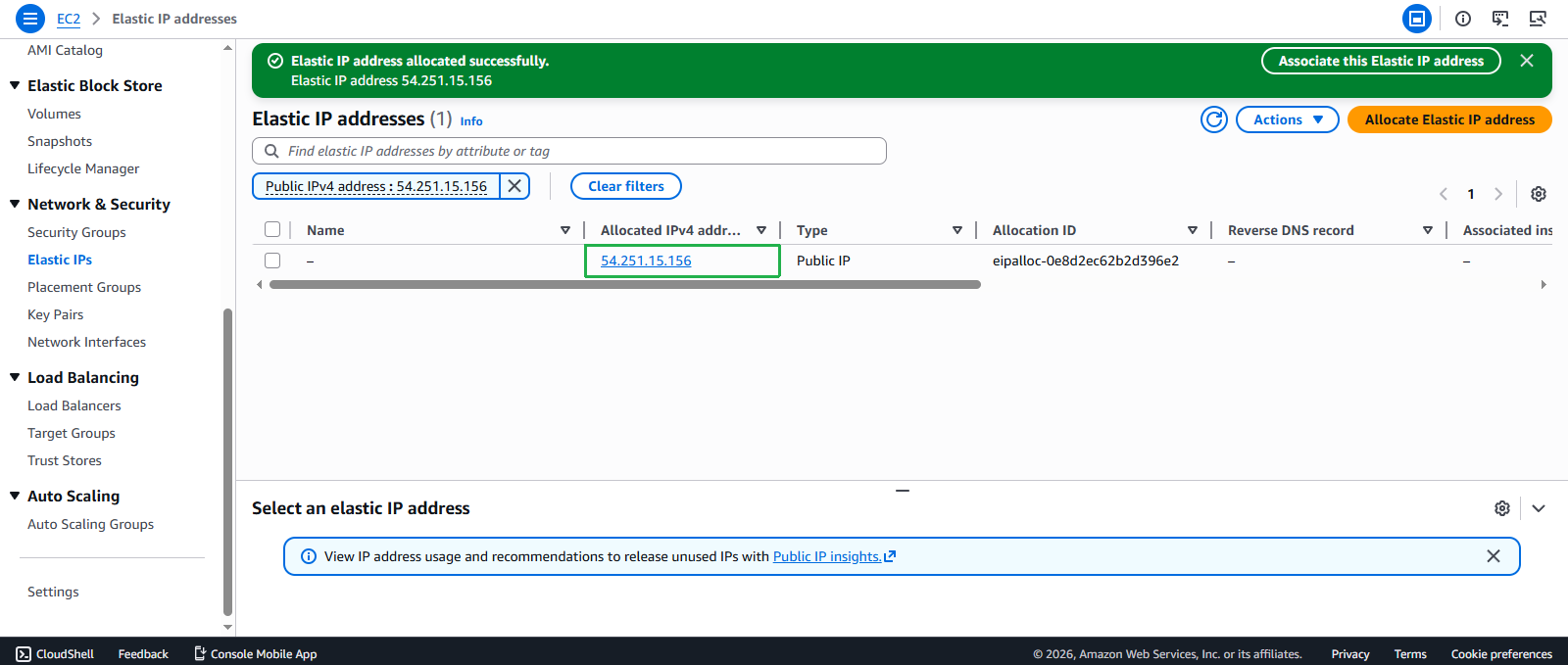Refresh the Elastic IP addresses list
Image resolution: width=1568 pixels, height=665 pixels.
click(x=1214, y=119)
